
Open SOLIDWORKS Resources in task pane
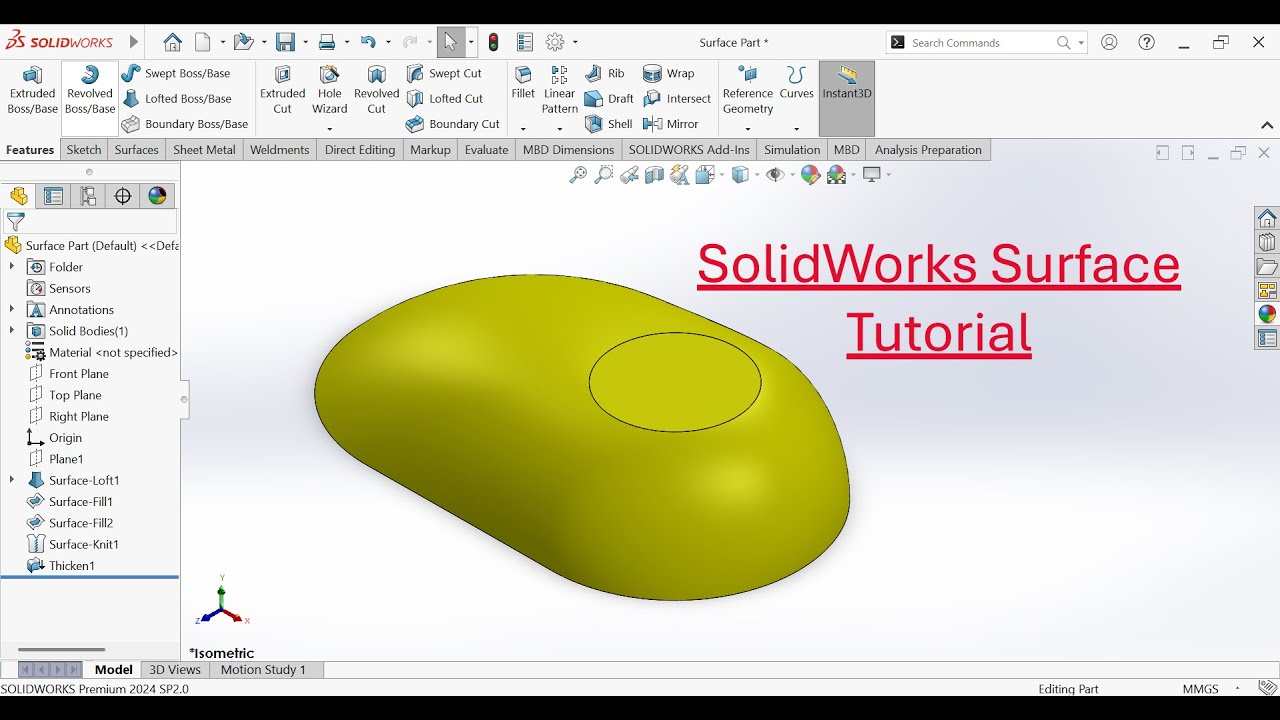pyautogui.click(x=1267, y=218)
